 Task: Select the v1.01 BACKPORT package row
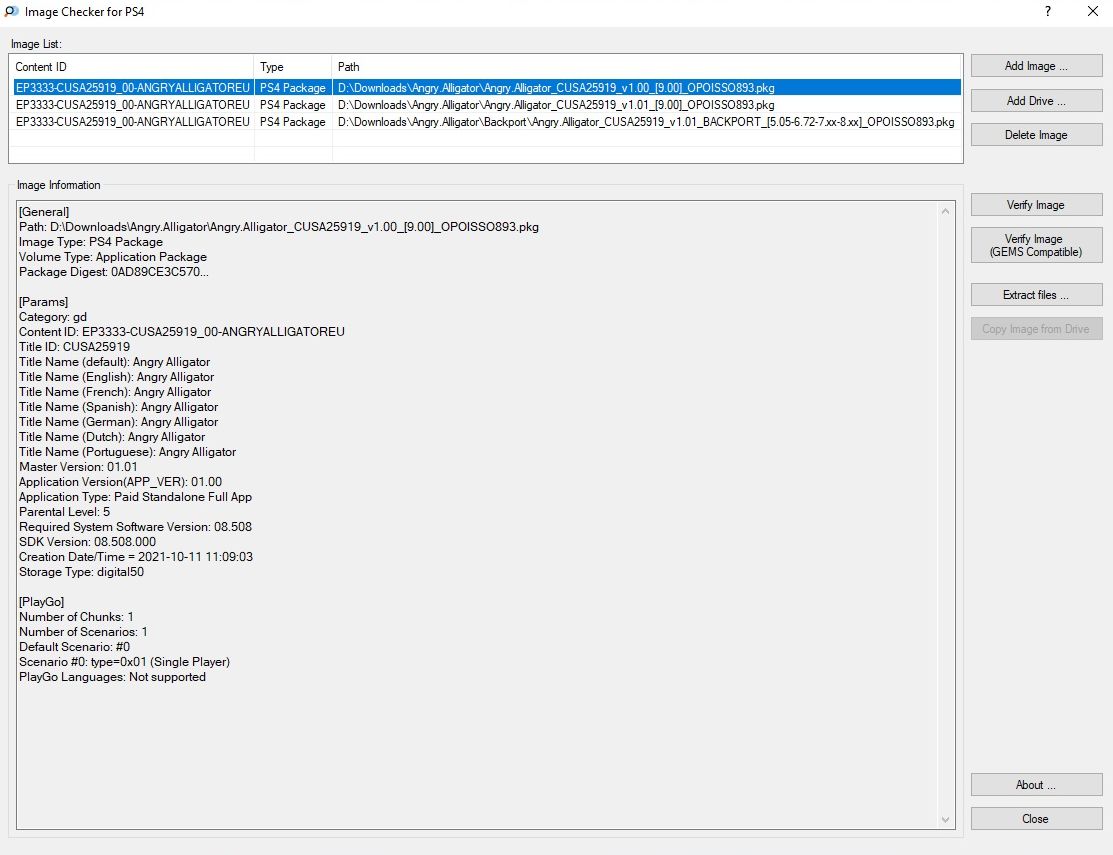pos(487,122)
